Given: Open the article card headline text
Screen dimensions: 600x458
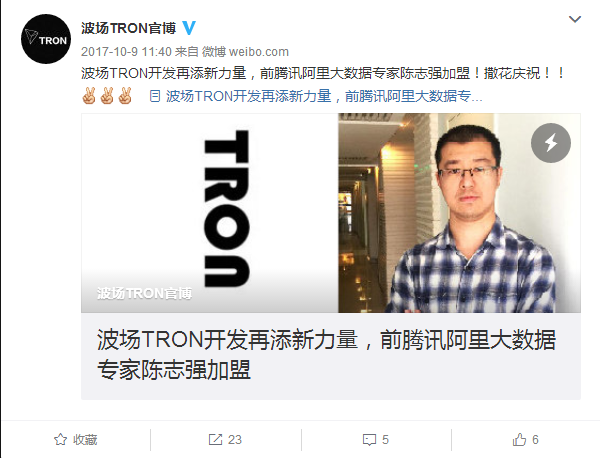Looking at the screenshot, I should click(x=326, y=354).
